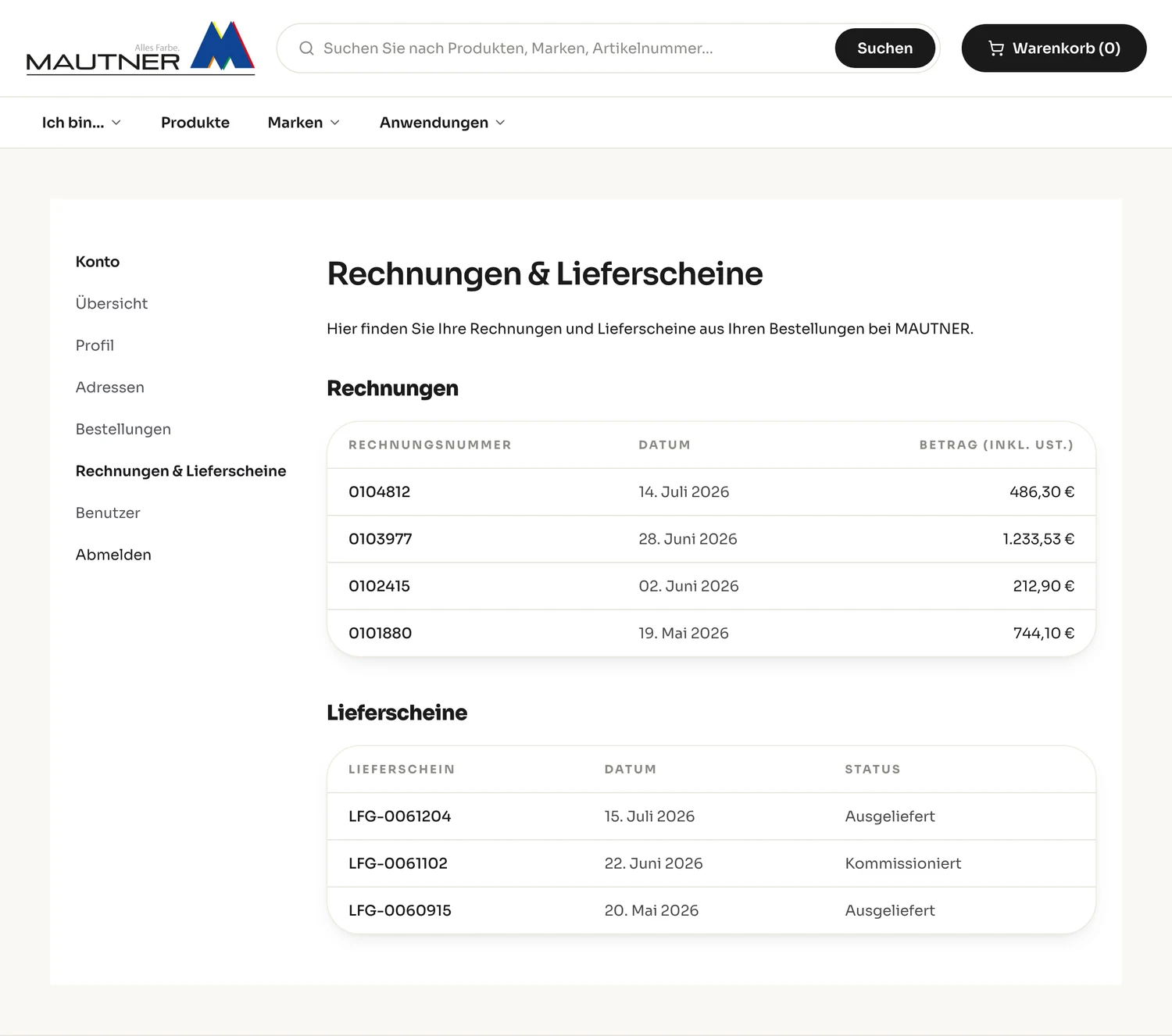Select Rechnungen & Lieferscheine sidebar item
This screenshot has width=1172, height=1036.
tap(181, 471)
